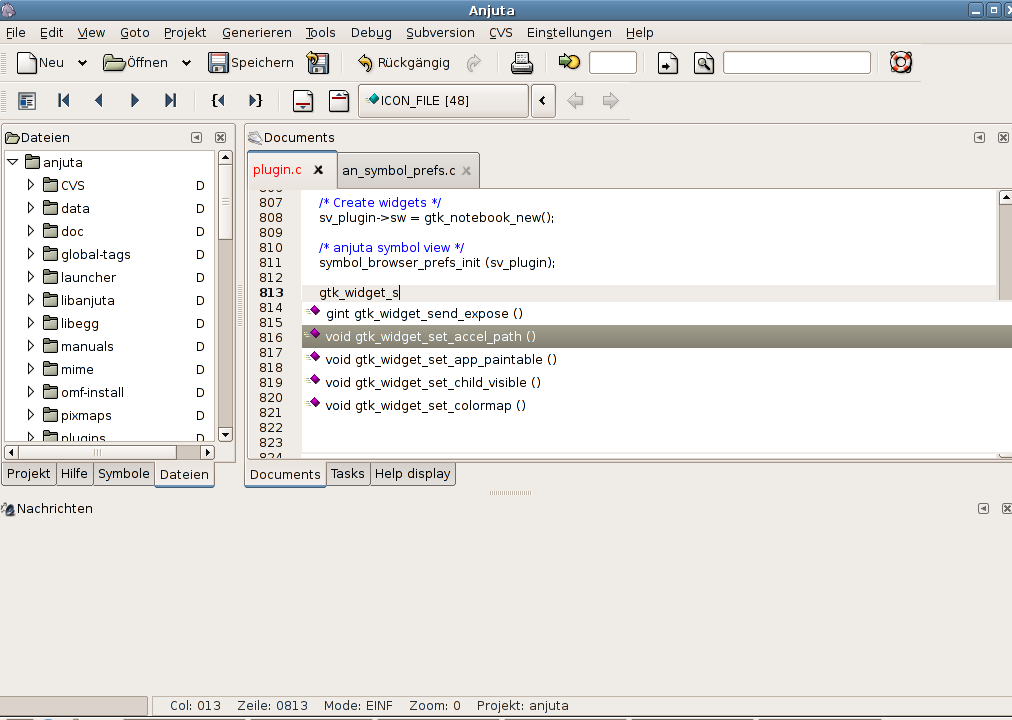Switch to the Hilfe panel tab
Screen dimensions: 1012x720
click(74, 474)
